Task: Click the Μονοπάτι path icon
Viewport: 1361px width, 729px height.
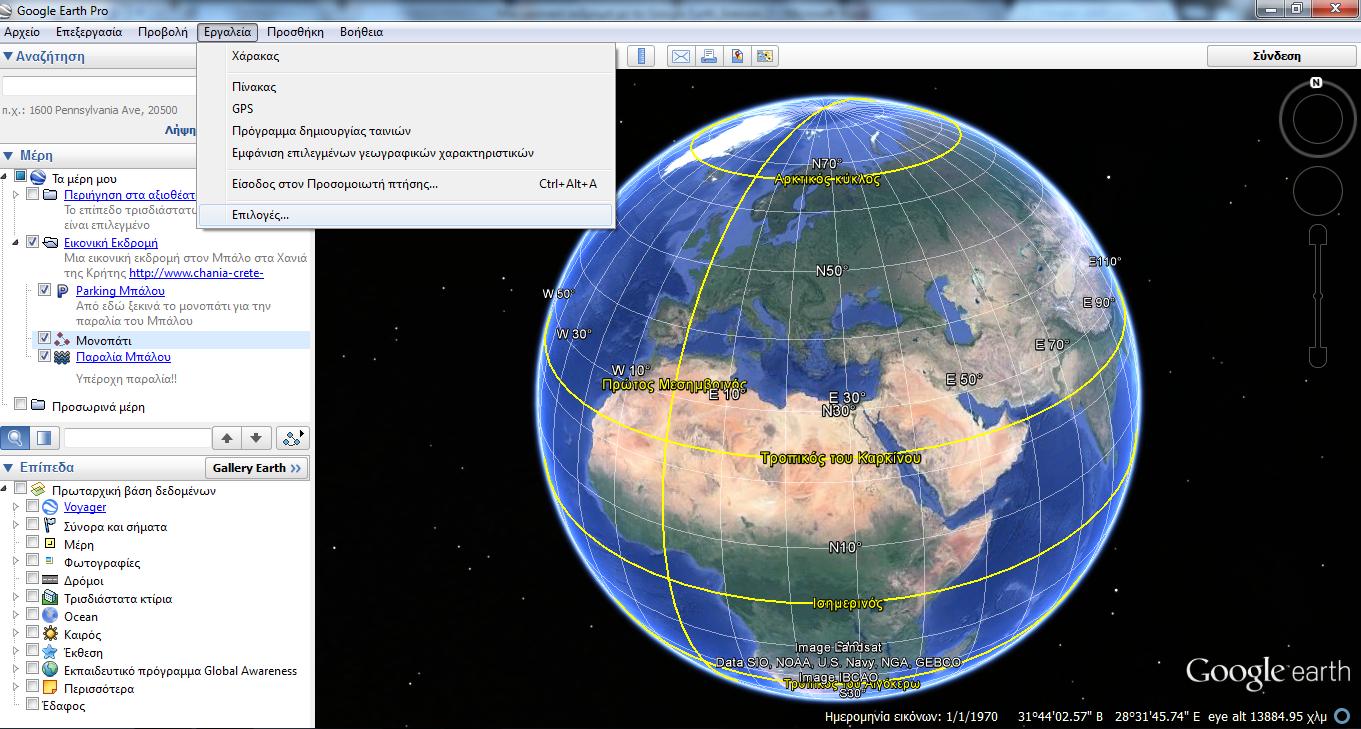Action: point(63,340)
